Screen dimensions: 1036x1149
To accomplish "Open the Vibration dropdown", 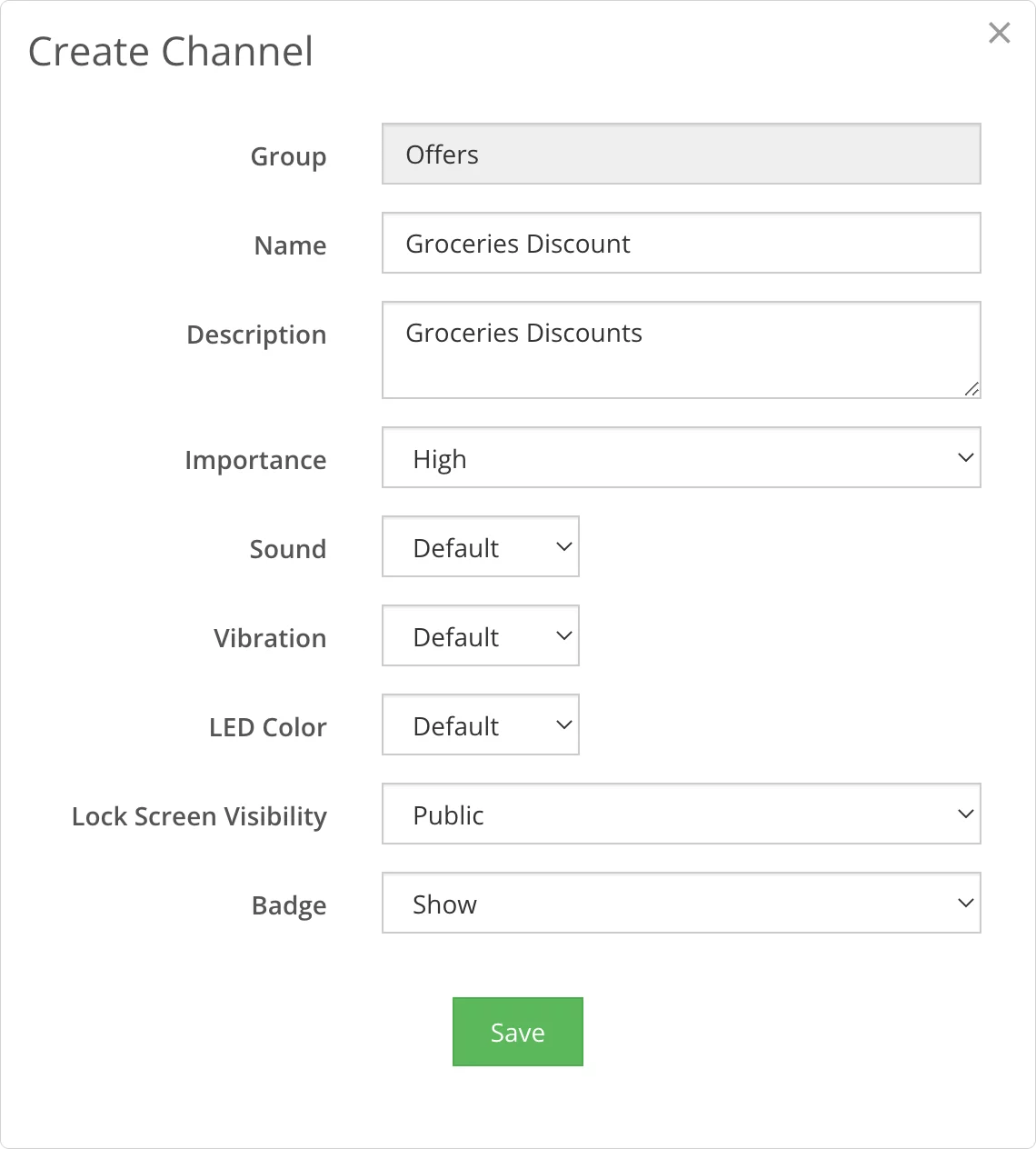I will click(x=480, y=635).
